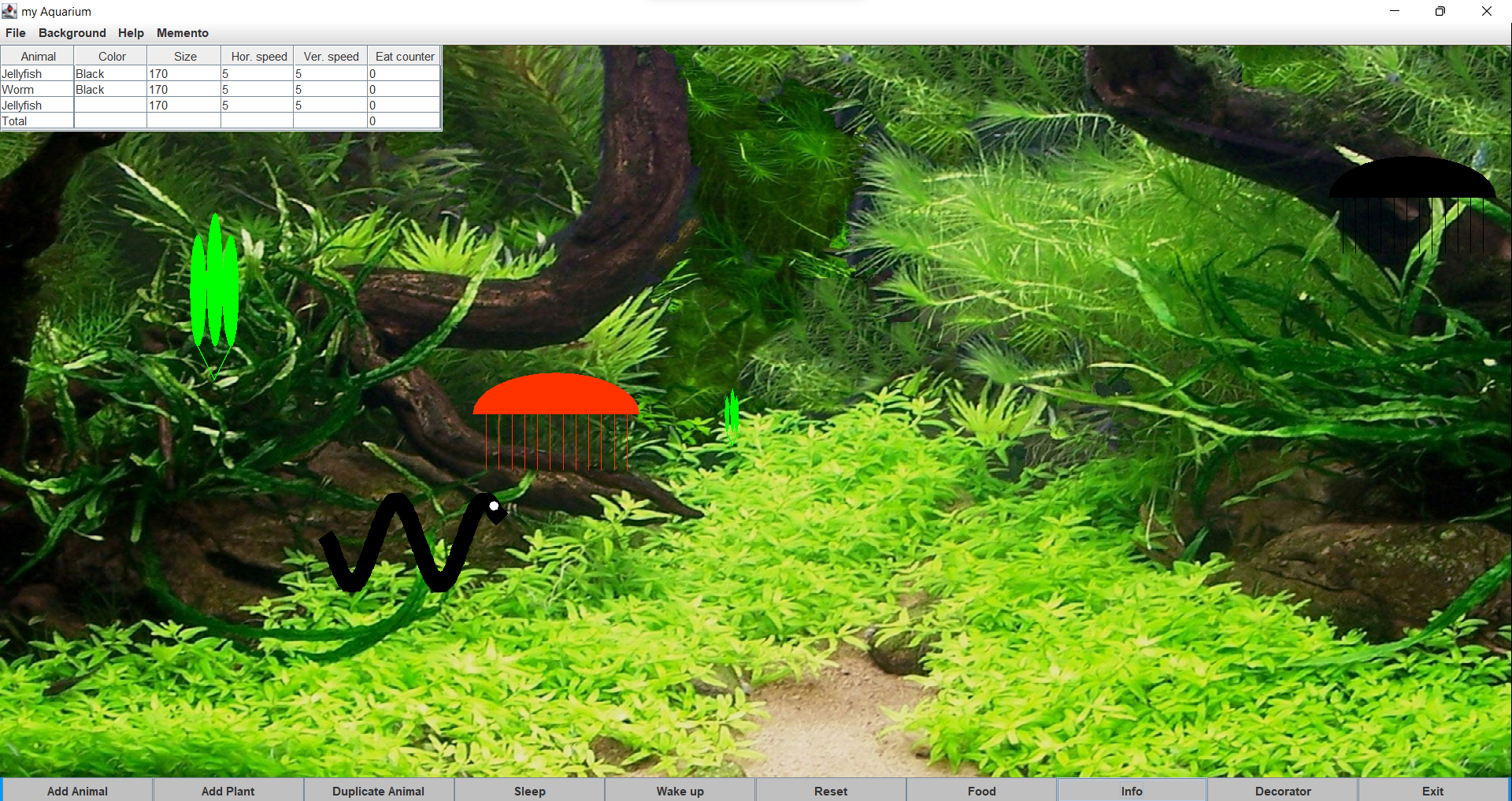Click the Wake up button
Viewport: 1512px width, 801px height.
(x=680, y=791)
